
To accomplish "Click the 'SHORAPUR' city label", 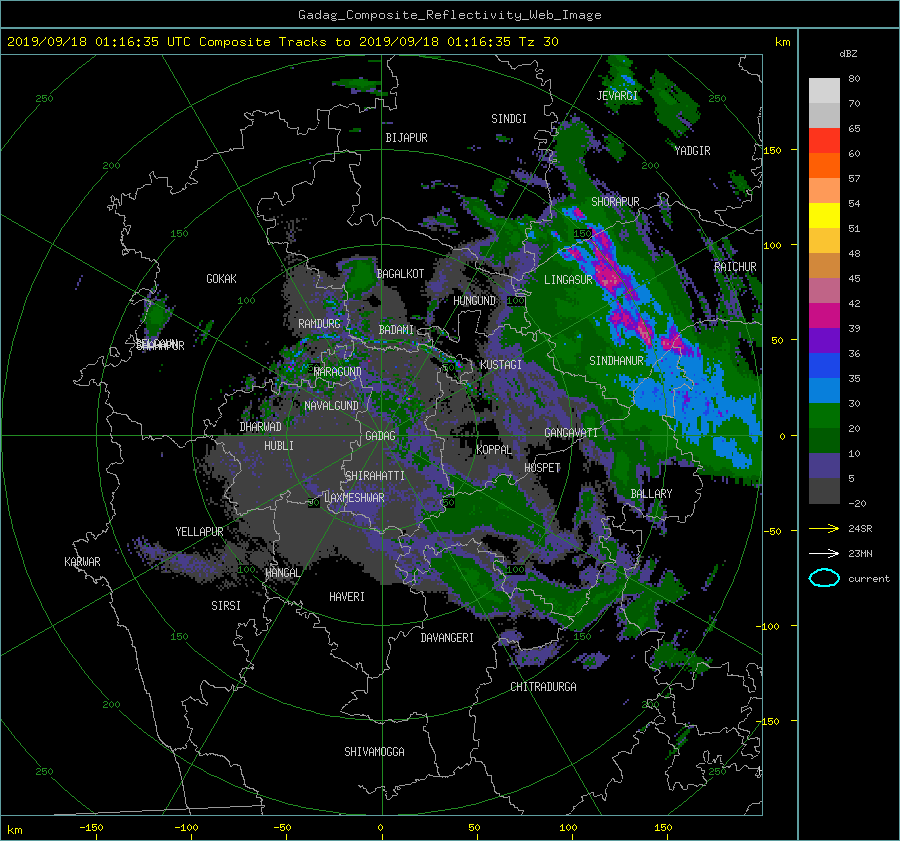I will coord(615,202).
